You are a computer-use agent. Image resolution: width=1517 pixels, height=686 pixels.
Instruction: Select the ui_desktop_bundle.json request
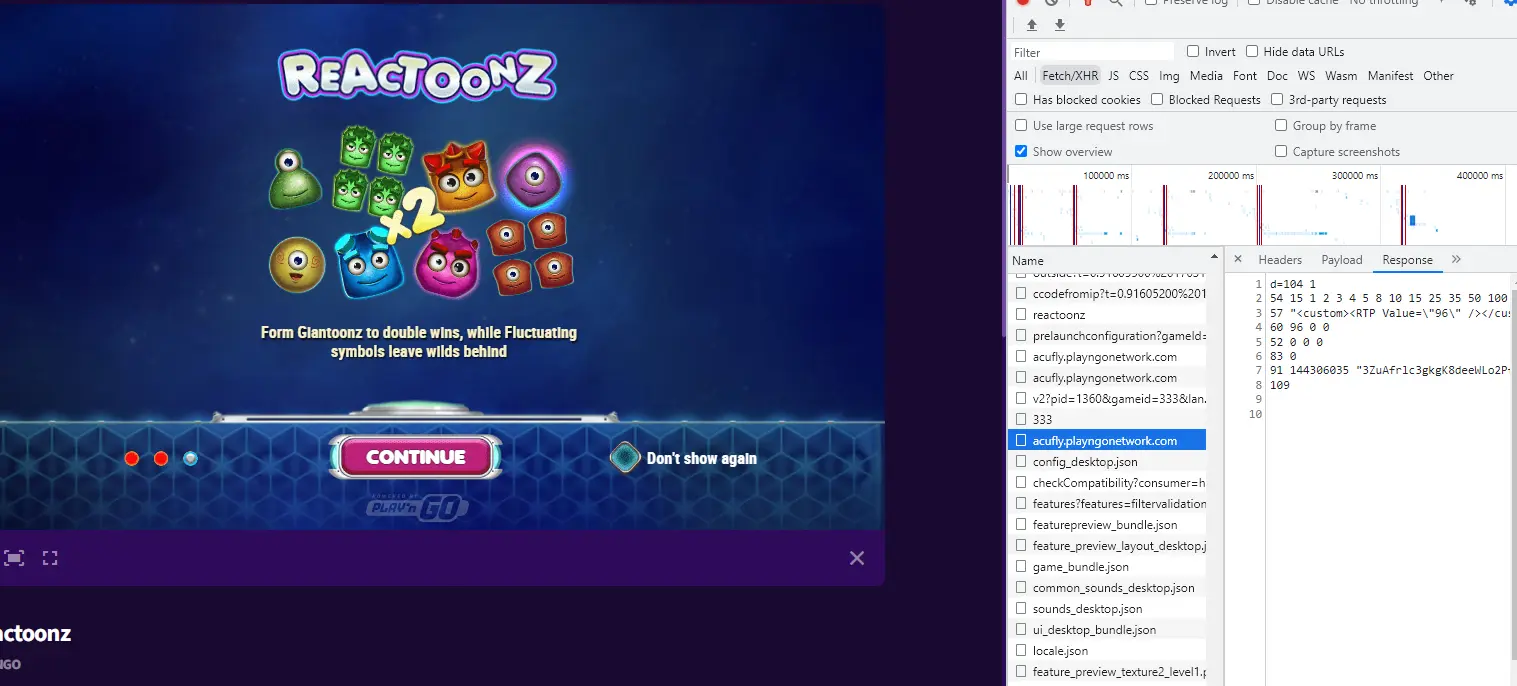1107,629
